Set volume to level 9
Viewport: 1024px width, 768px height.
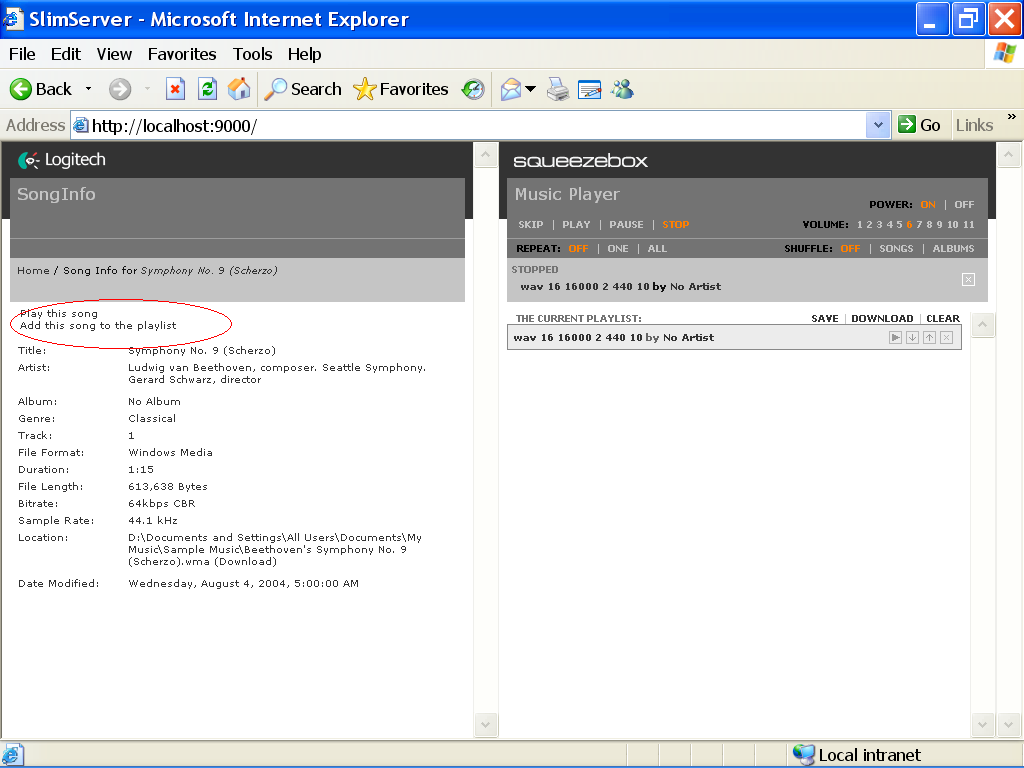pyautogui.click(x=939, y=225)
